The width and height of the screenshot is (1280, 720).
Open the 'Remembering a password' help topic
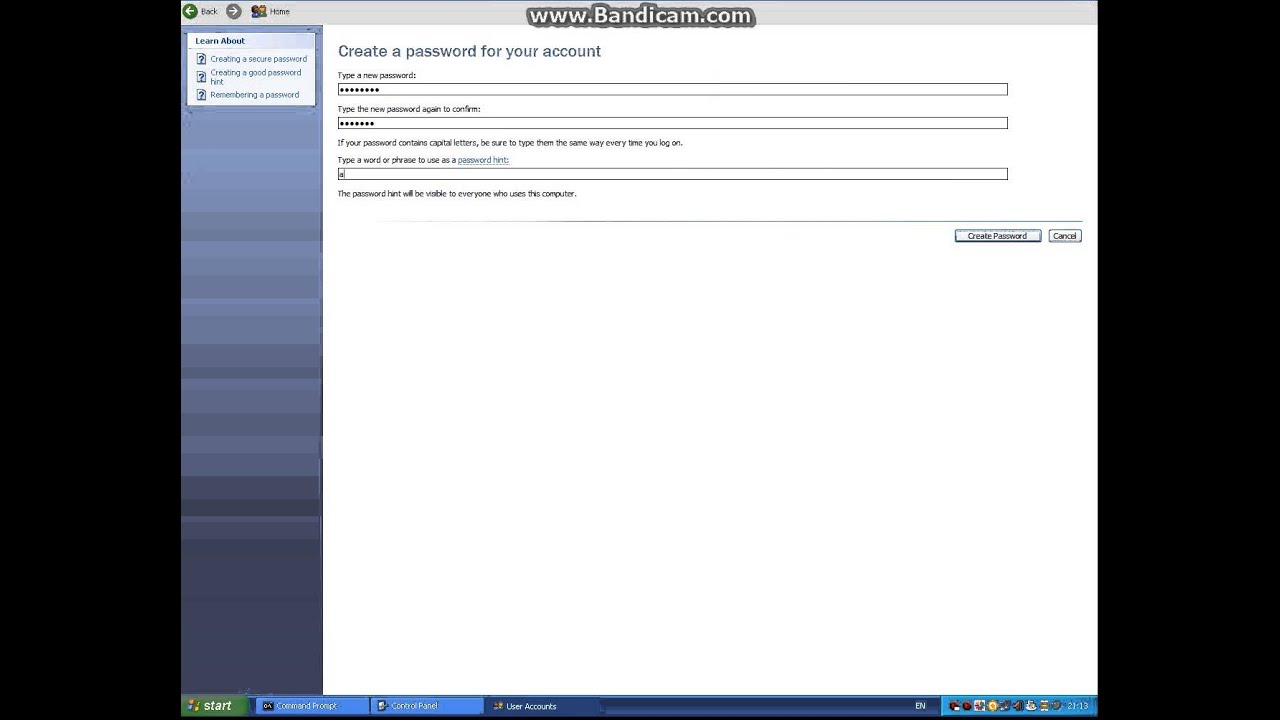pos(254,95)
